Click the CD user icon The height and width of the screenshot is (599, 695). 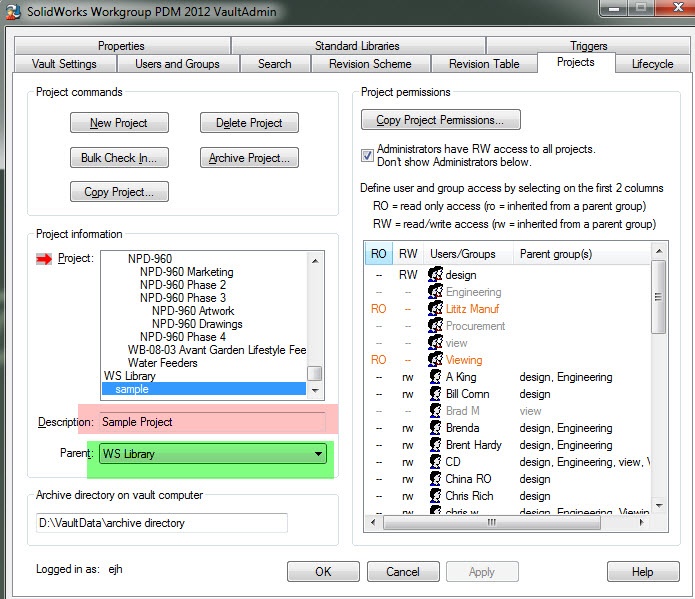[435, 462]
